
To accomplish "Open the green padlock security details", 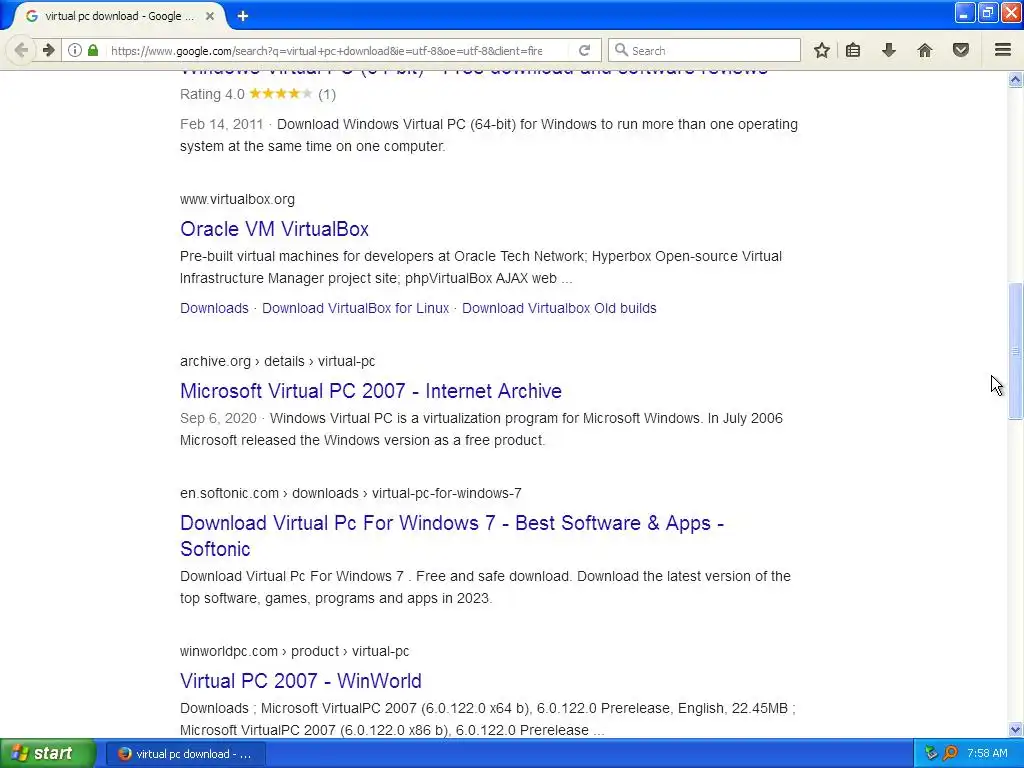I will coord(93,50).
